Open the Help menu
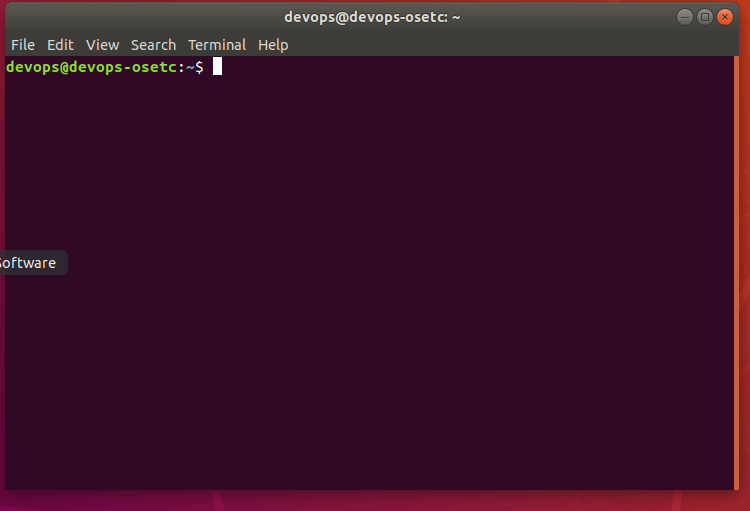Viewport: 750px width, 511px height. [x=273, y=45]
